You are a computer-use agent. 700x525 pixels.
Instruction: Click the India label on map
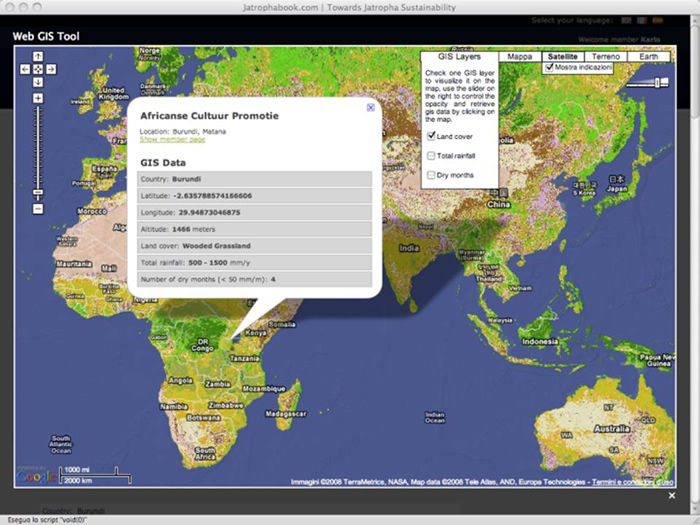tap(409, 248)
